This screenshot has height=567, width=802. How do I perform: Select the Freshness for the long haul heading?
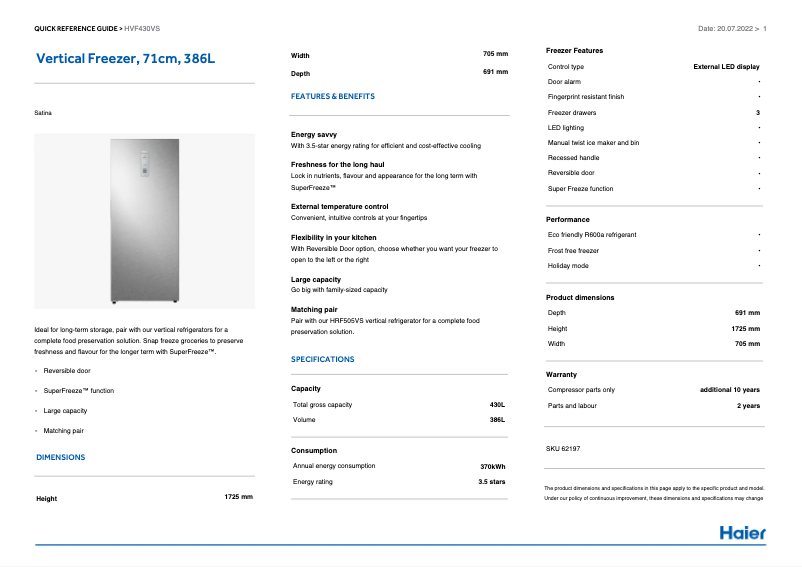coord(337,164)
